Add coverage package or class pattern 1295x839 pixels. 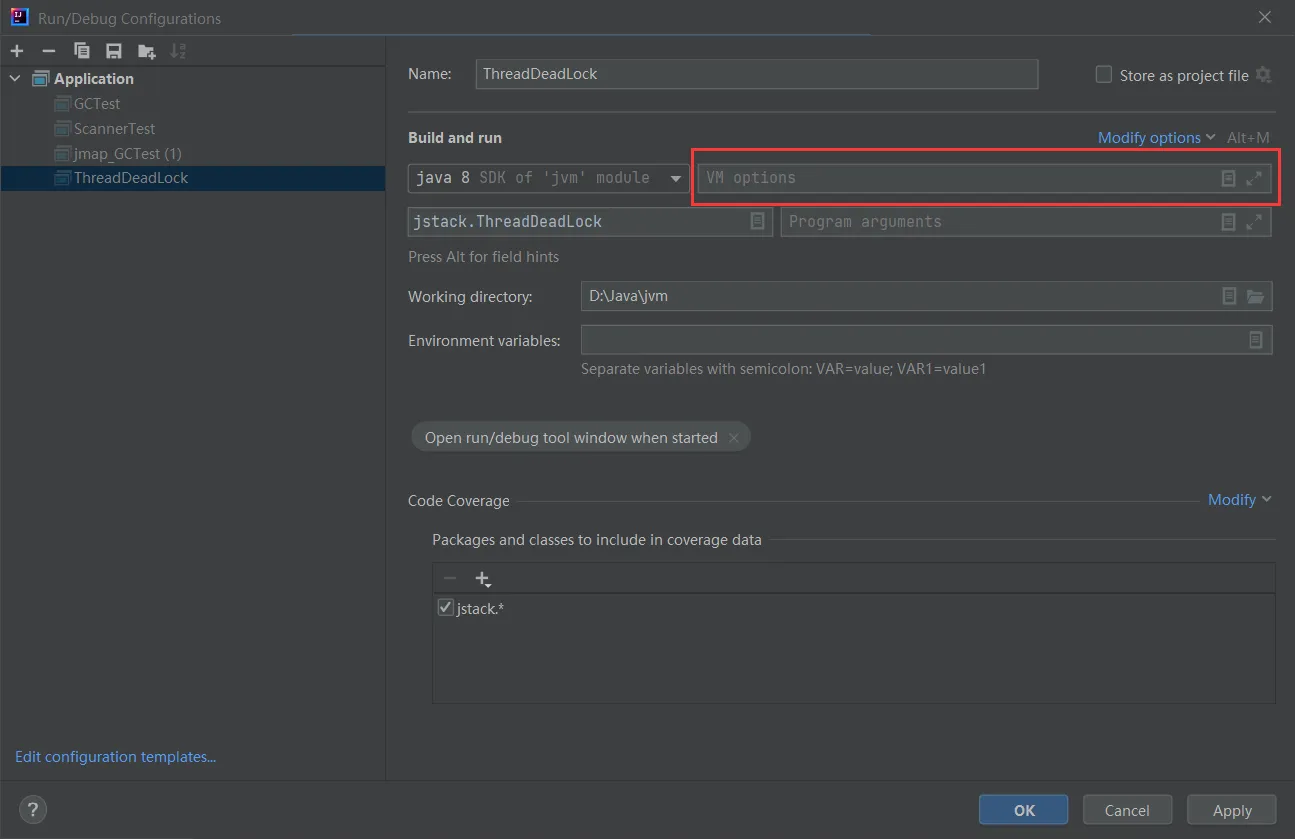click(483, 579)
